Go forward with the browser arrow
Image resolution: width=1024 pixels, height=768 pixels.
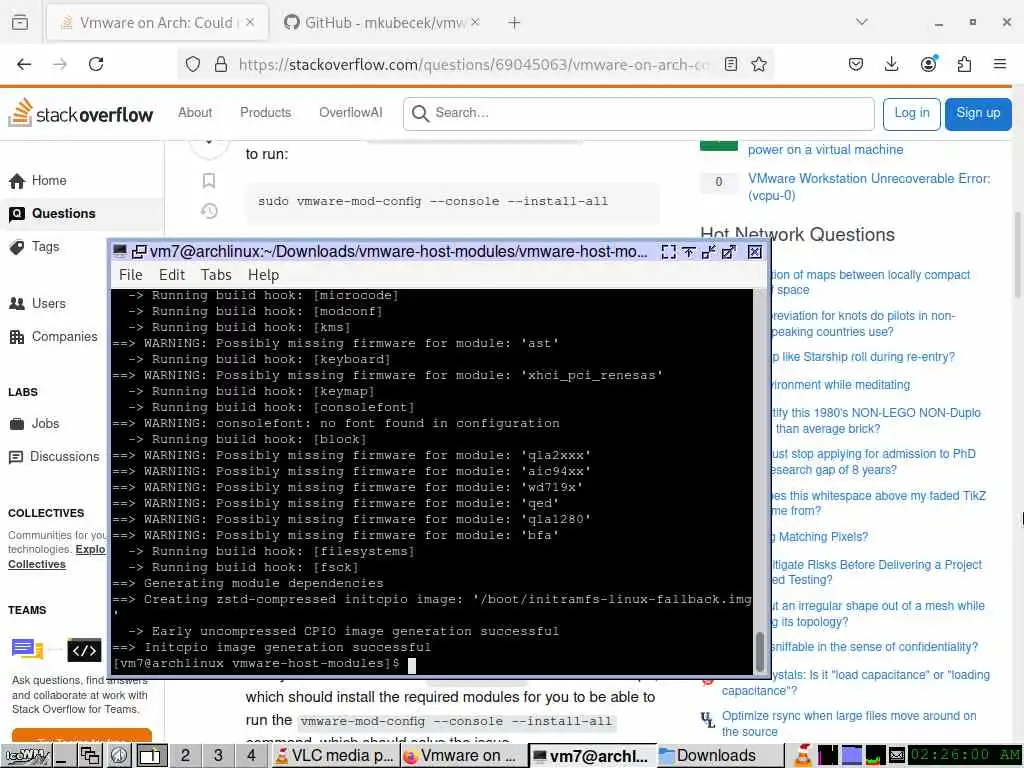(60, 64)
